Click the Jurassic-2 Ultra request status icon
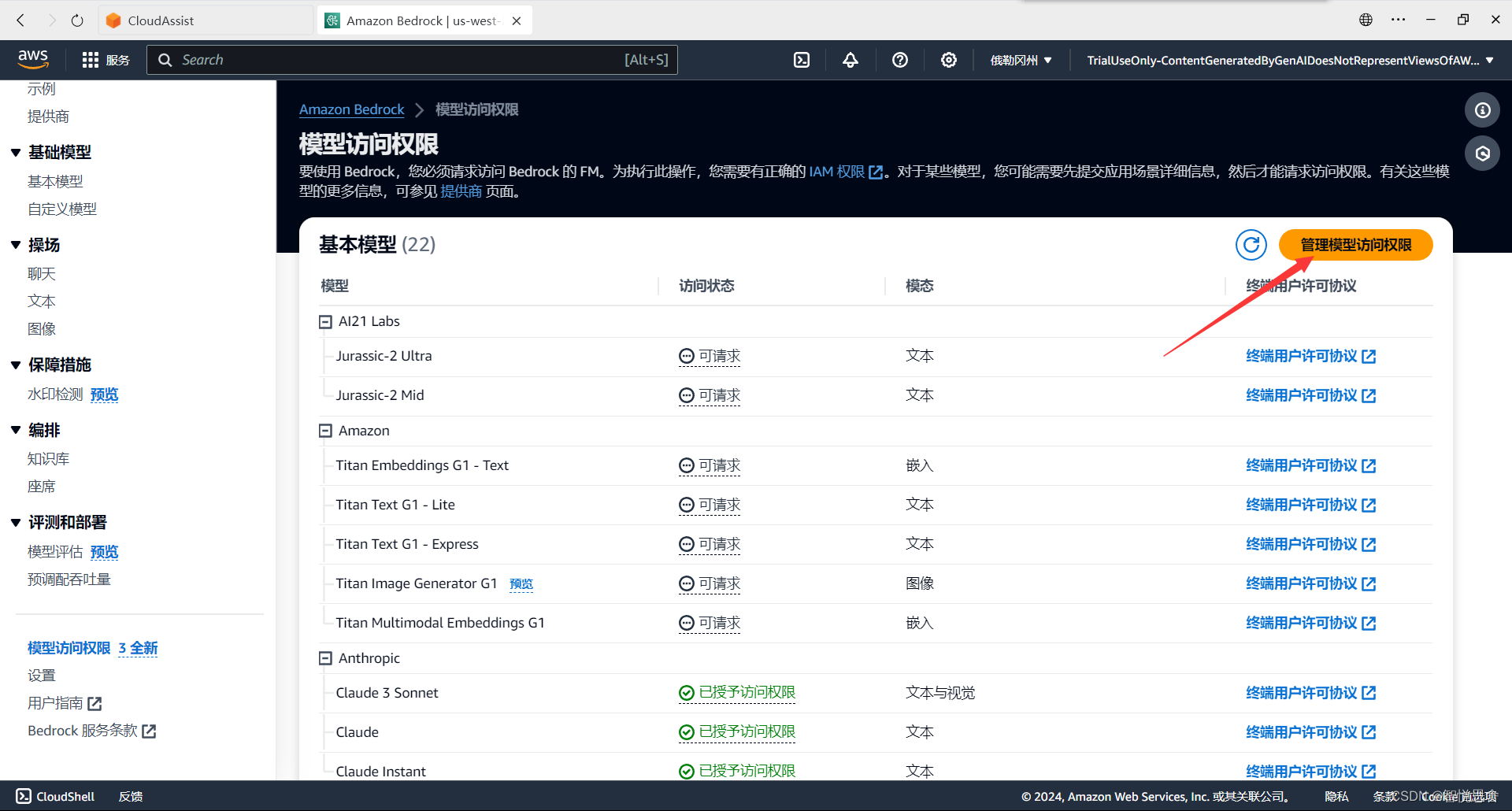 [x=687, y=357]
